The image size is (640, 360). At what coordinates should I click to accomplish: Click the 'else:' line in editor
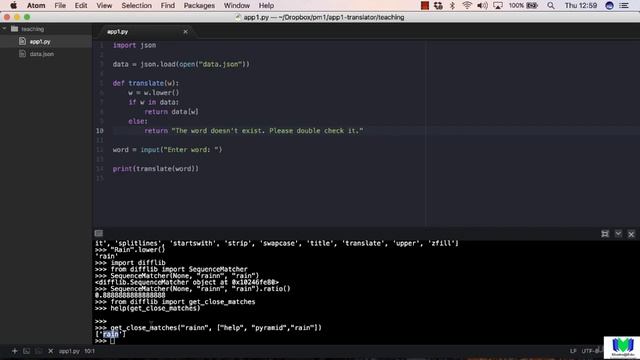[x=138, y=121]
